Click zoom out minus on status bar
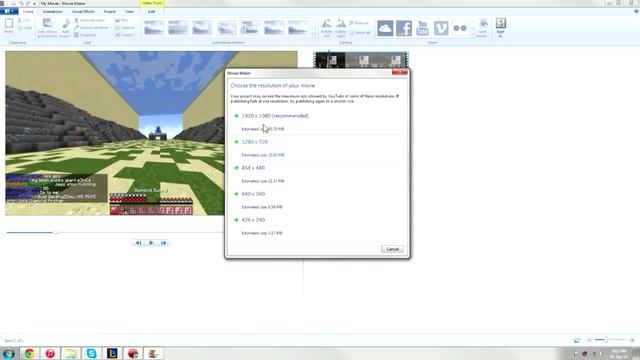640x360 pixels. point(589,340)
